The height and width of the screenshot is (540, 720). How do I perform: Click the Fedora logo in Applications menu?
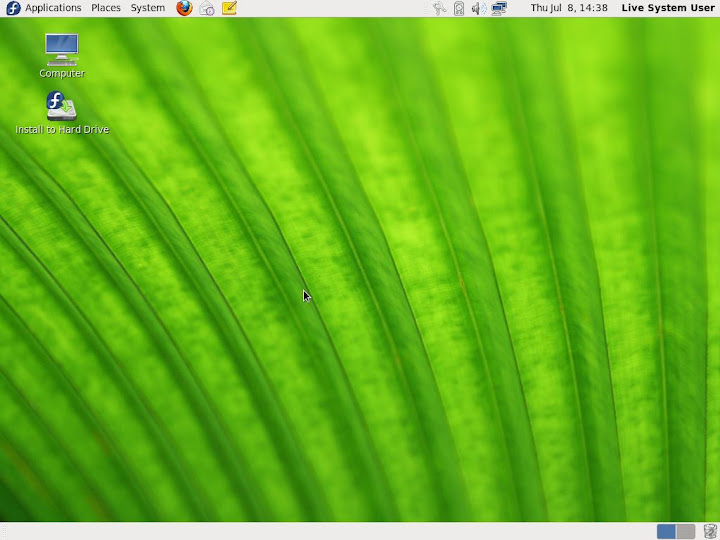point(13,8)
